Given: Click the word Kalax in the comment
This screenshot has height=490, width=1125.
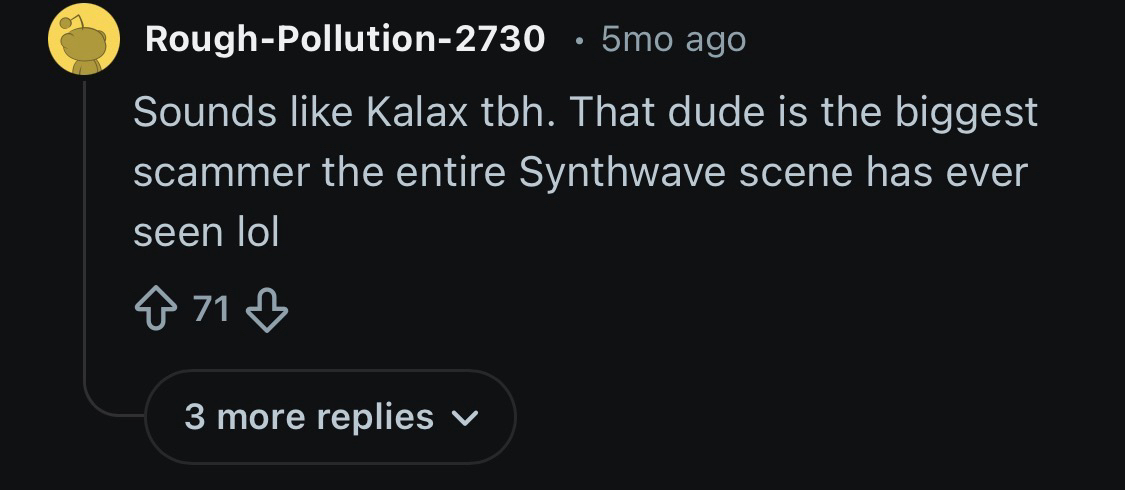Looking at the screenshot, I should (417, 112).
